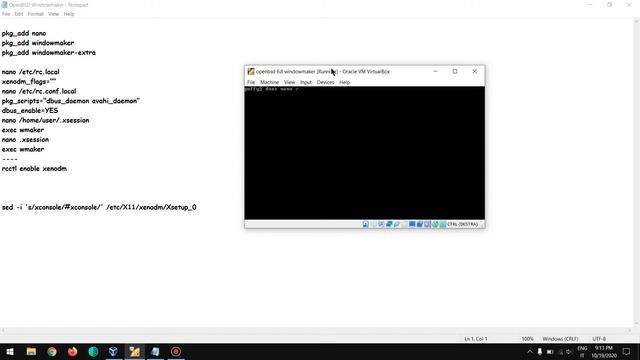Viewport: 640px width, 360px height.
Task: Open the Windows Start menu
Action: click(x=10, y=351)
